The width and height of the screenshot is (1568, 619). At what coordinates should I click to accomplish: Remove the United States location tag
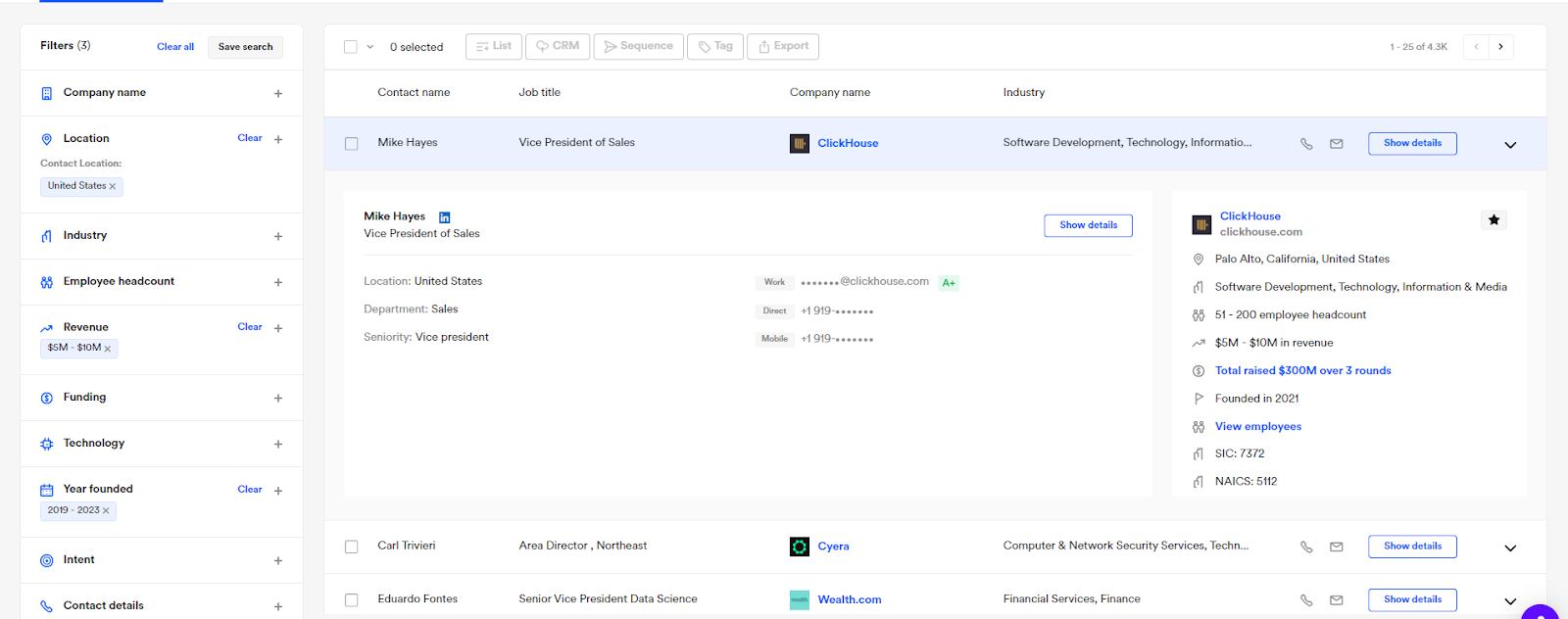113,186
